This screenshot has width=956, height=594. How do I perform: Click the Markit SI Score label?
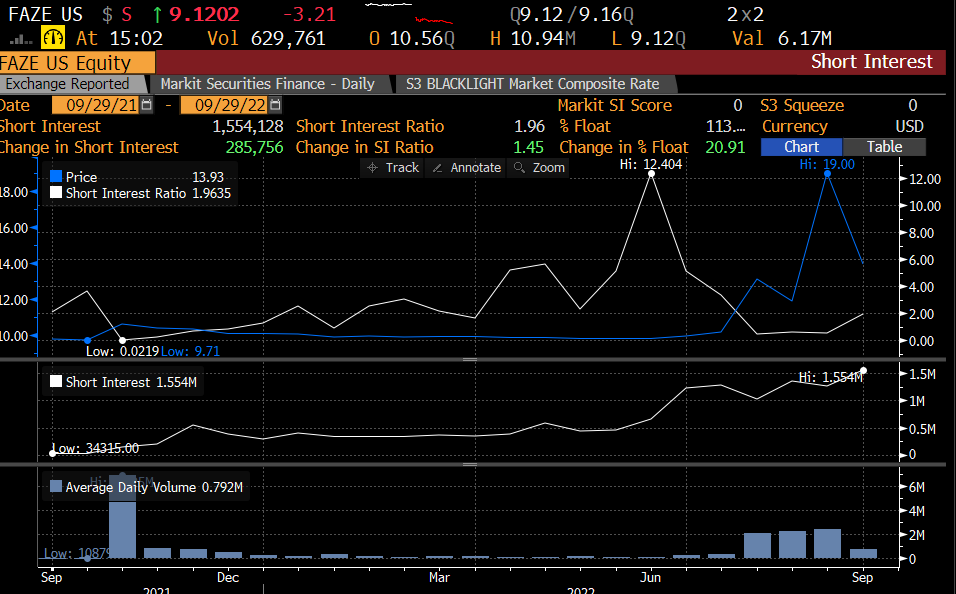615,105
